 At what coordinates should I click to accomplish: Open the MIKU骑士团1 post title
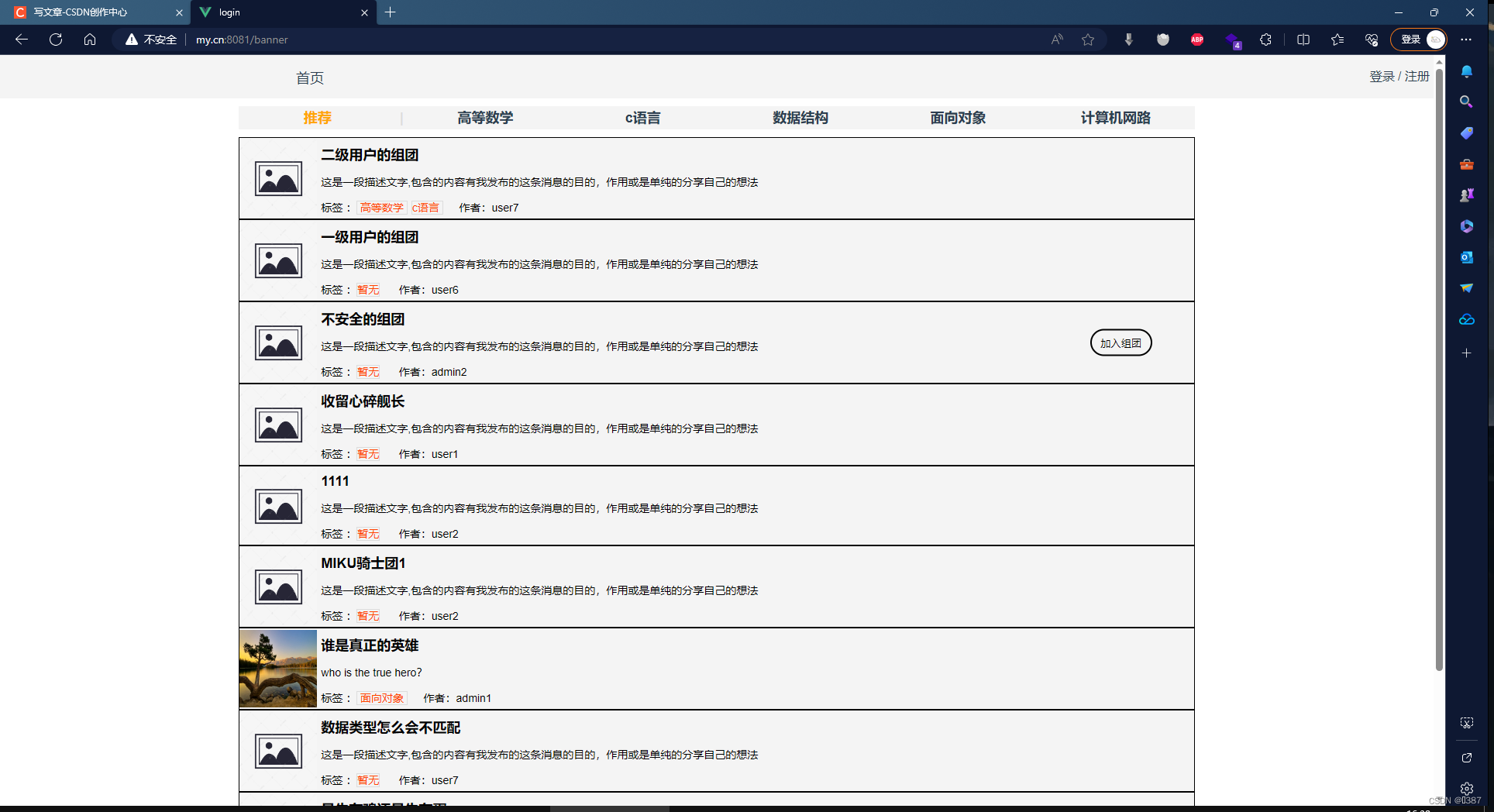coord(363,563)
